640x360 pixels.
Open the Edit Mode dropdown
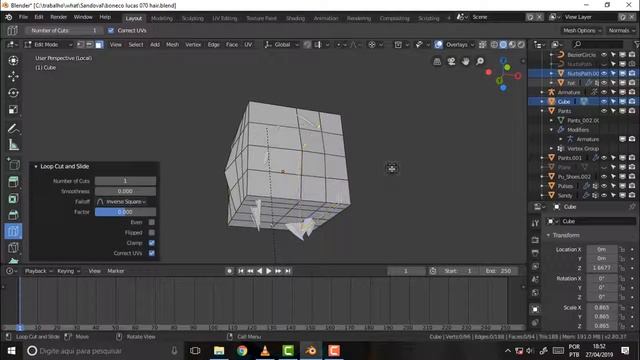click(x=49, y=44)
